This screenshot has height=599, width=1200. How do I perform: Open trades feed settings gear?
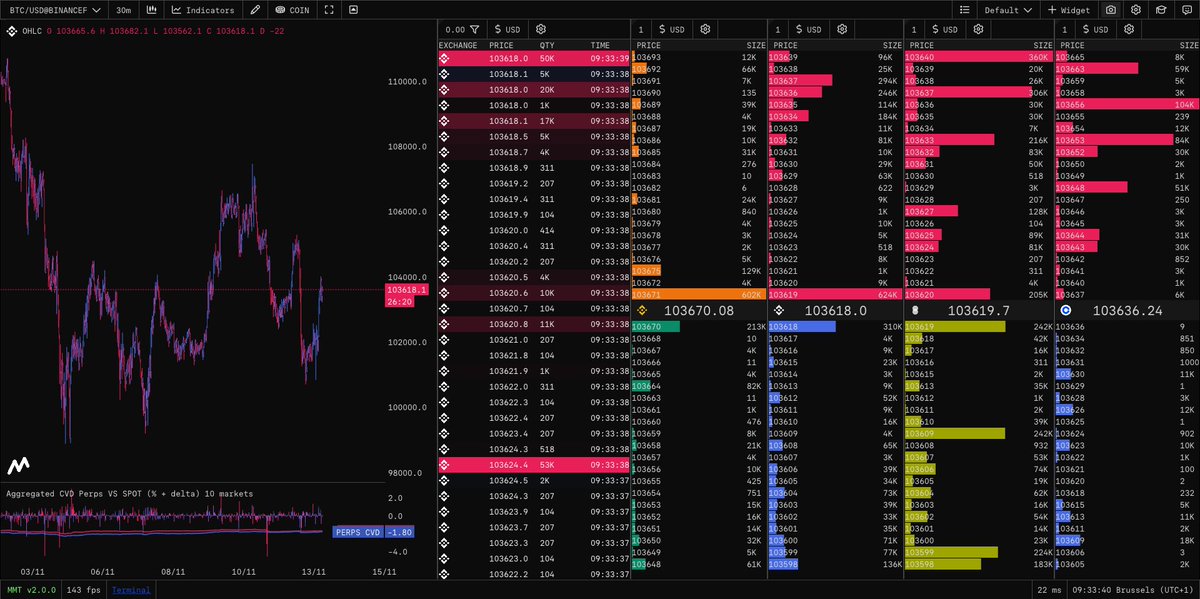[x=541, y=30]
